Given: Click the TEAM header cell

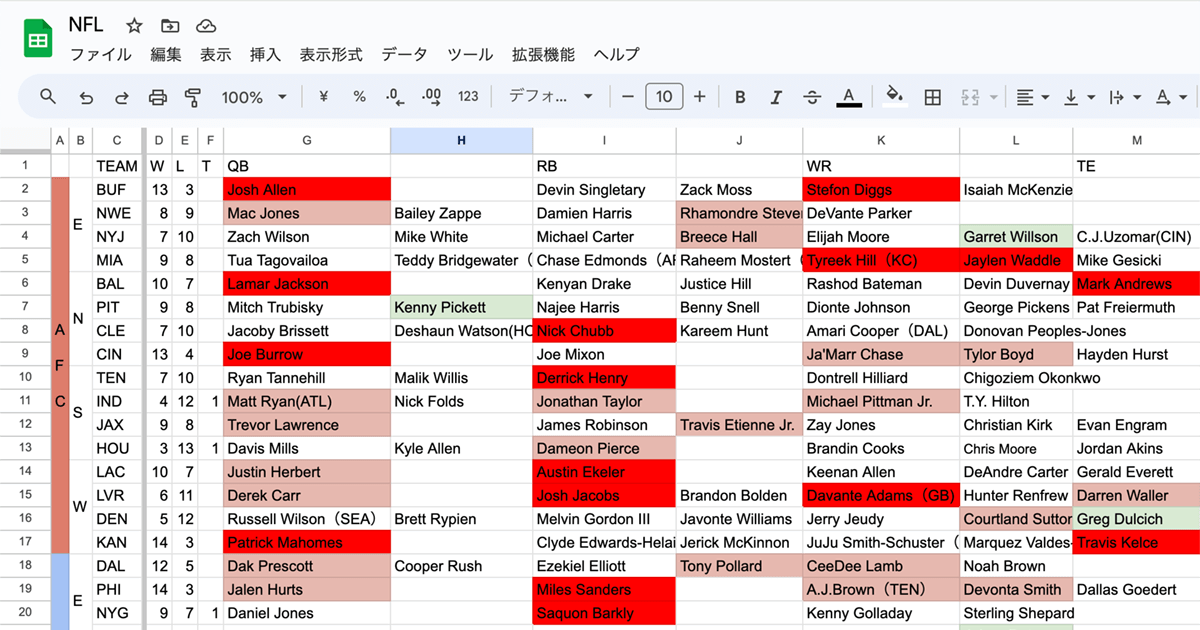Looking at the screenshot, I should click(x=117, y=166).
